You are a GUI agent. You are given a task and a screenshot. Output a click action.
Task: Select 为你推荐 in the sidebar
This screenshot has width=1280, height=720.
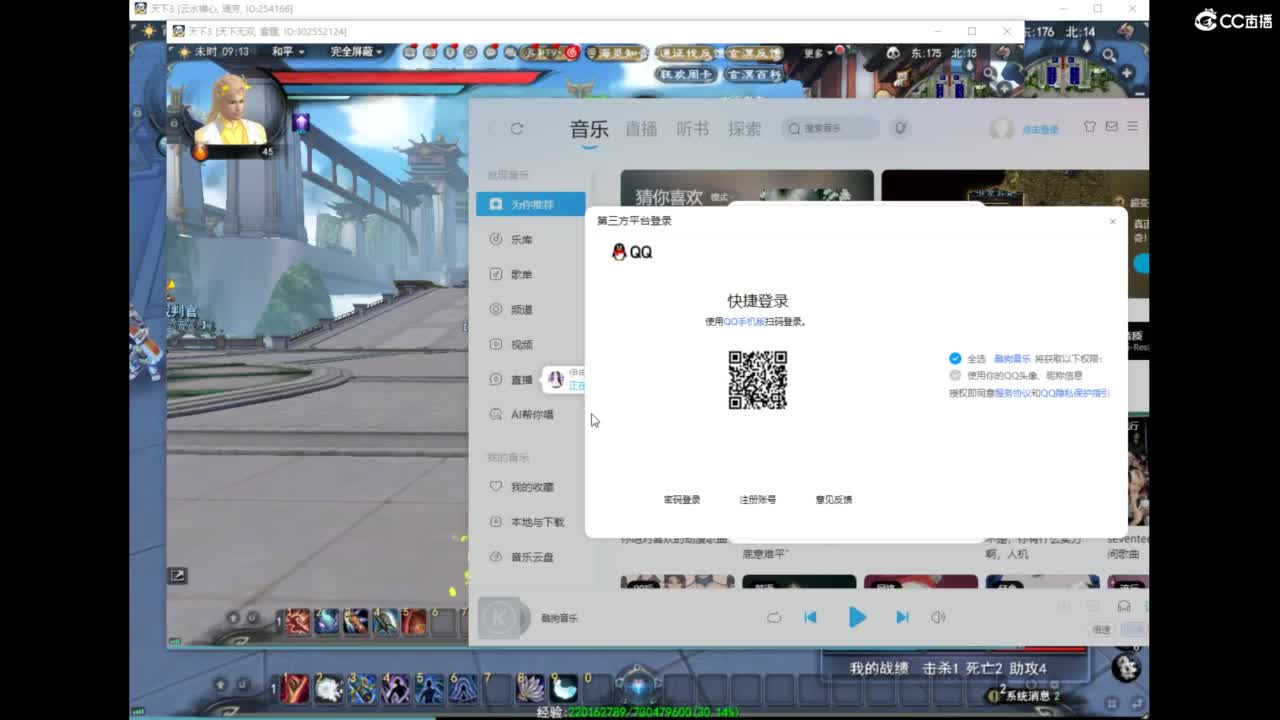point(531,204)
